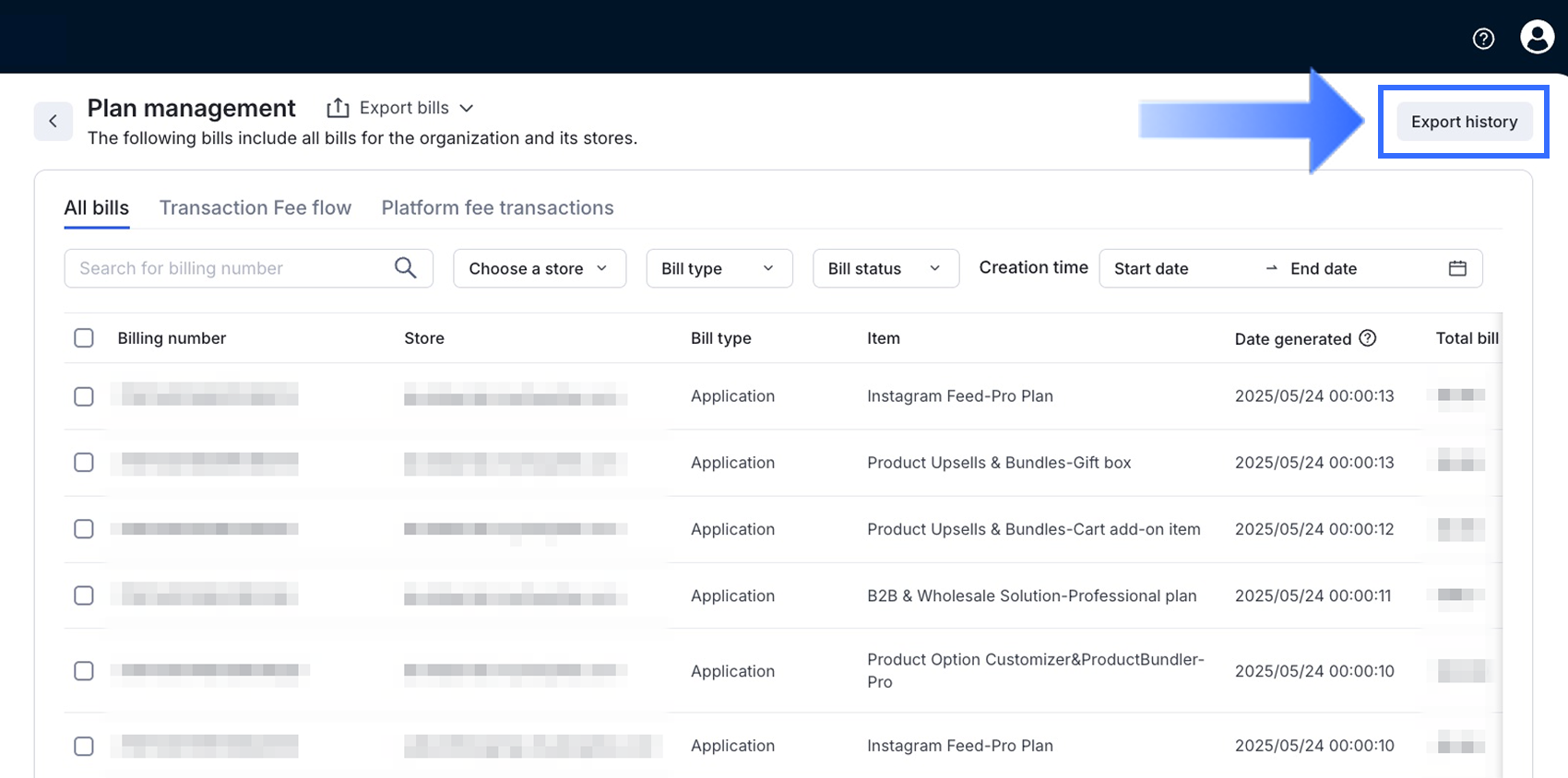Open the calendar icon in date range
The height and width of the screenshot is (778, 1568).
(1457, 268)
